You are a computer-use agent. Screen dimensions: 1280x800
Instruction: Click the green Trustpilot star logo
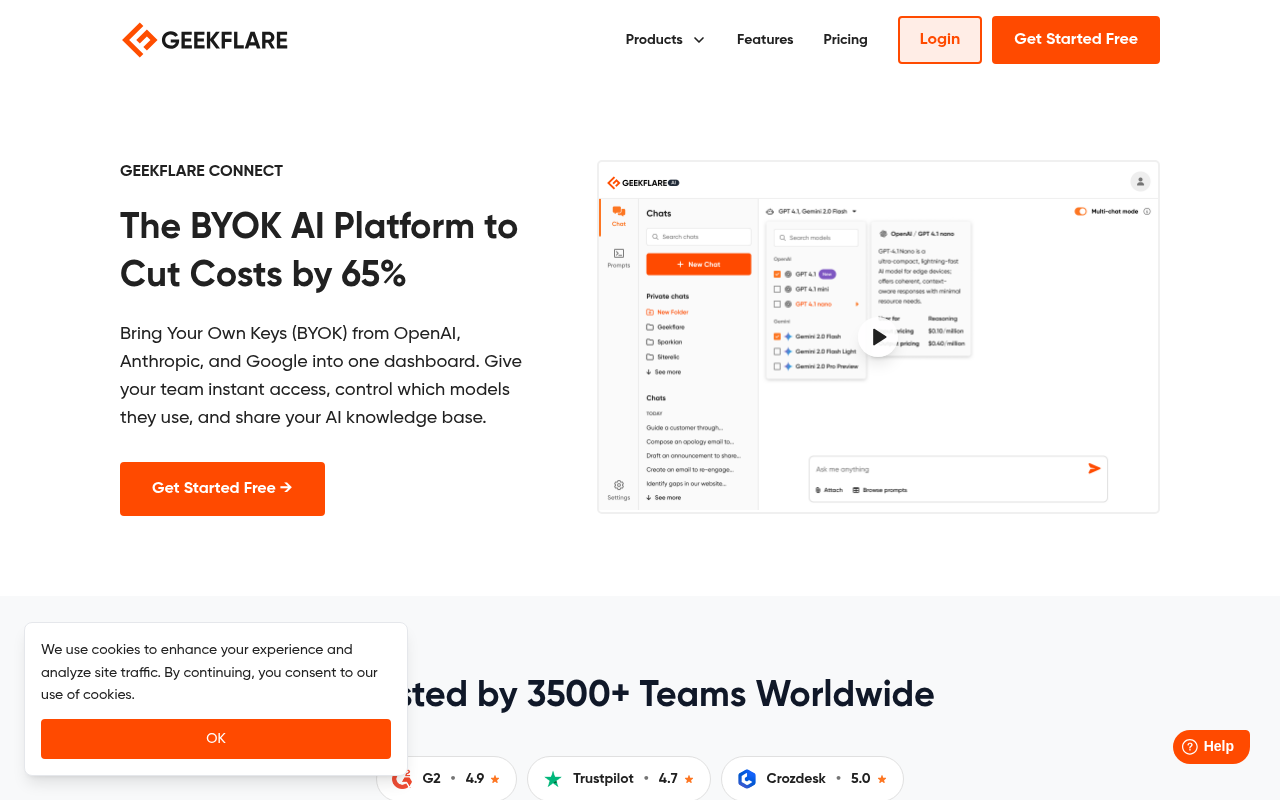[553, 778]
